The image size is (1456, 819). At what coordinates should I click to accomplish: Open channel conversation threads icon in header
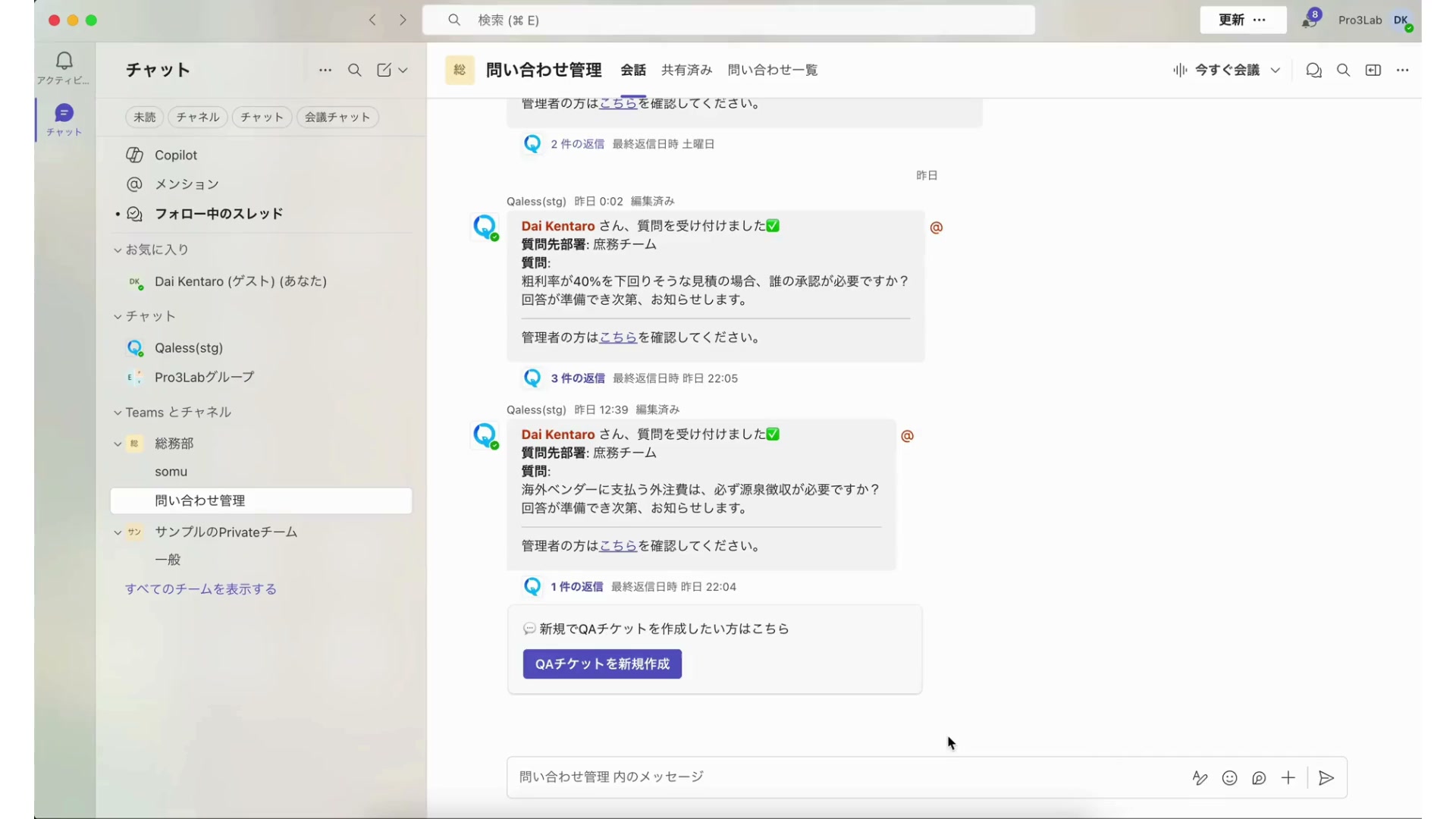click(x=1313, y=70)
